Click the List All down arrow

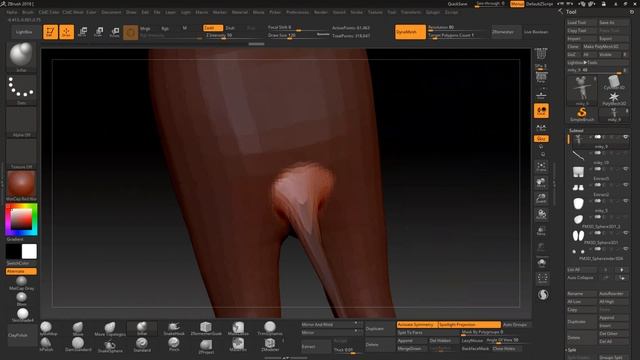622,270
